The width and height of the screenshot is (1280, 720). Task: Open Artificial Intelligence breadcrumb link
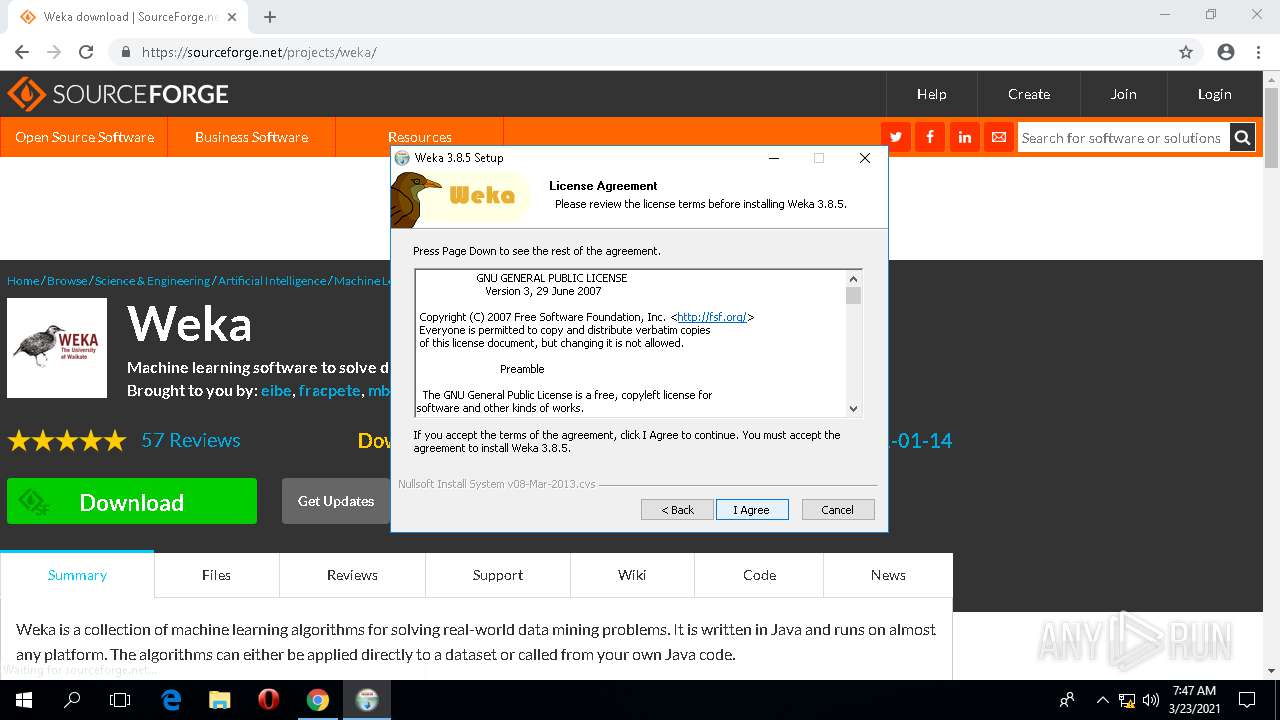pos(272,281)
